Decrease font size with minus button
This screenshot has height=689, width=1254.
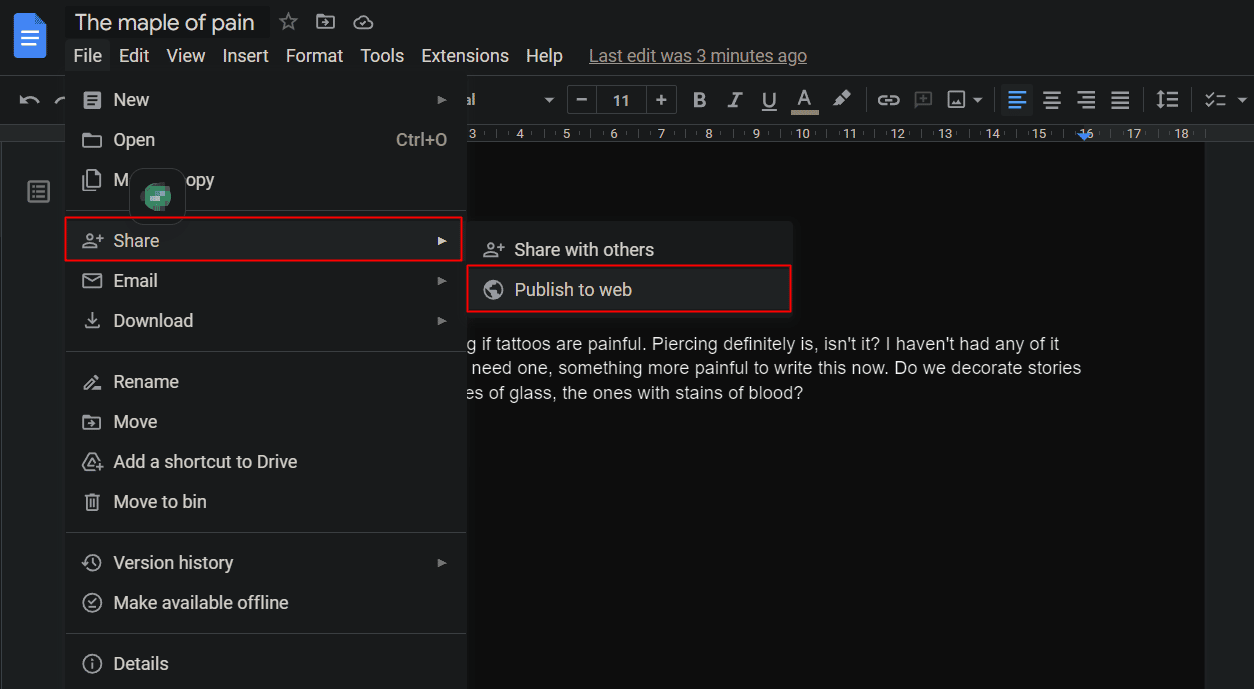pos(581,100)
